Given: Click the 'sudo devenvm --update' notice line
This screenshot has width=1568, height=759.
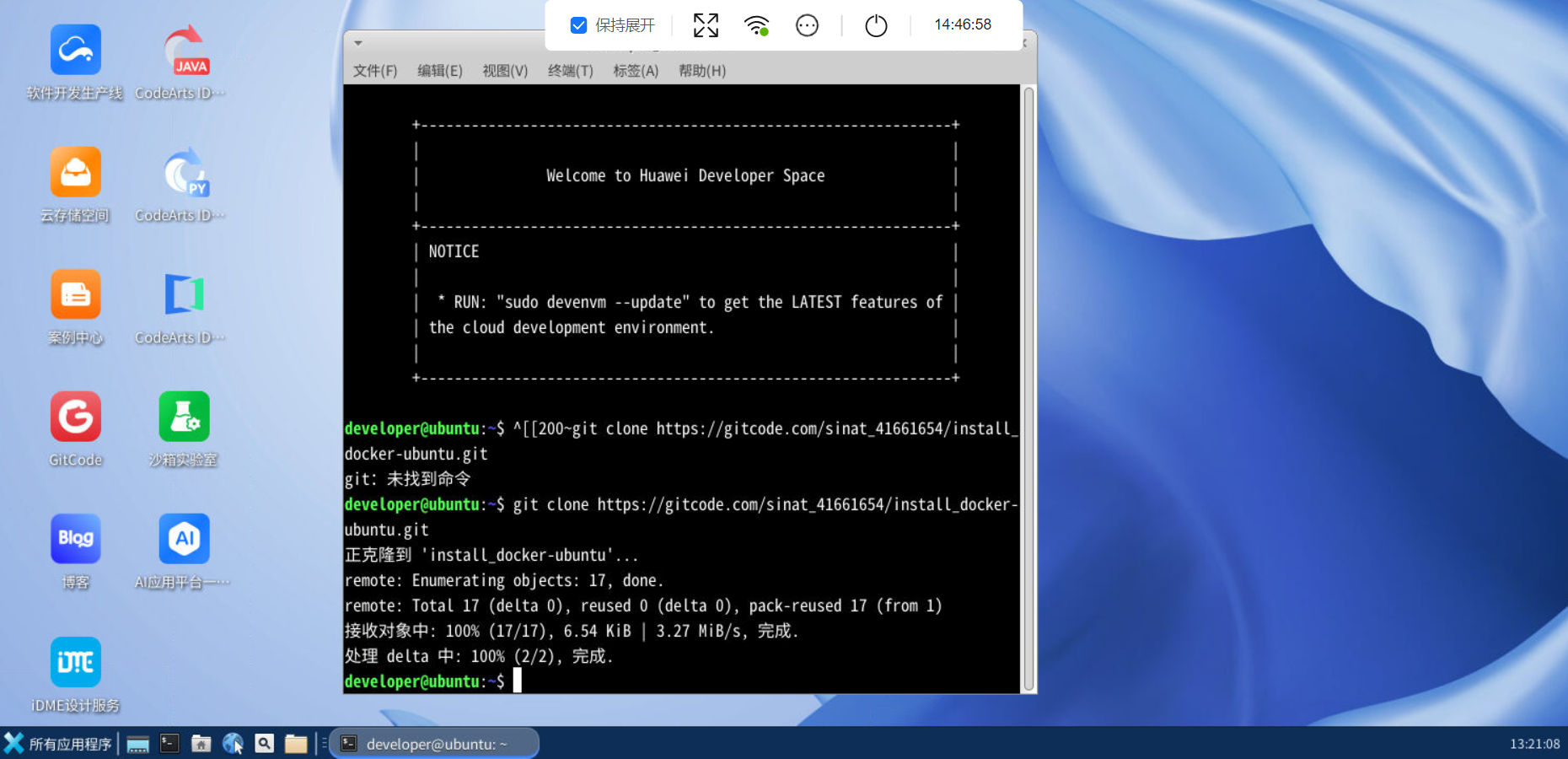Looking at the screenshot, I should 690,302.
